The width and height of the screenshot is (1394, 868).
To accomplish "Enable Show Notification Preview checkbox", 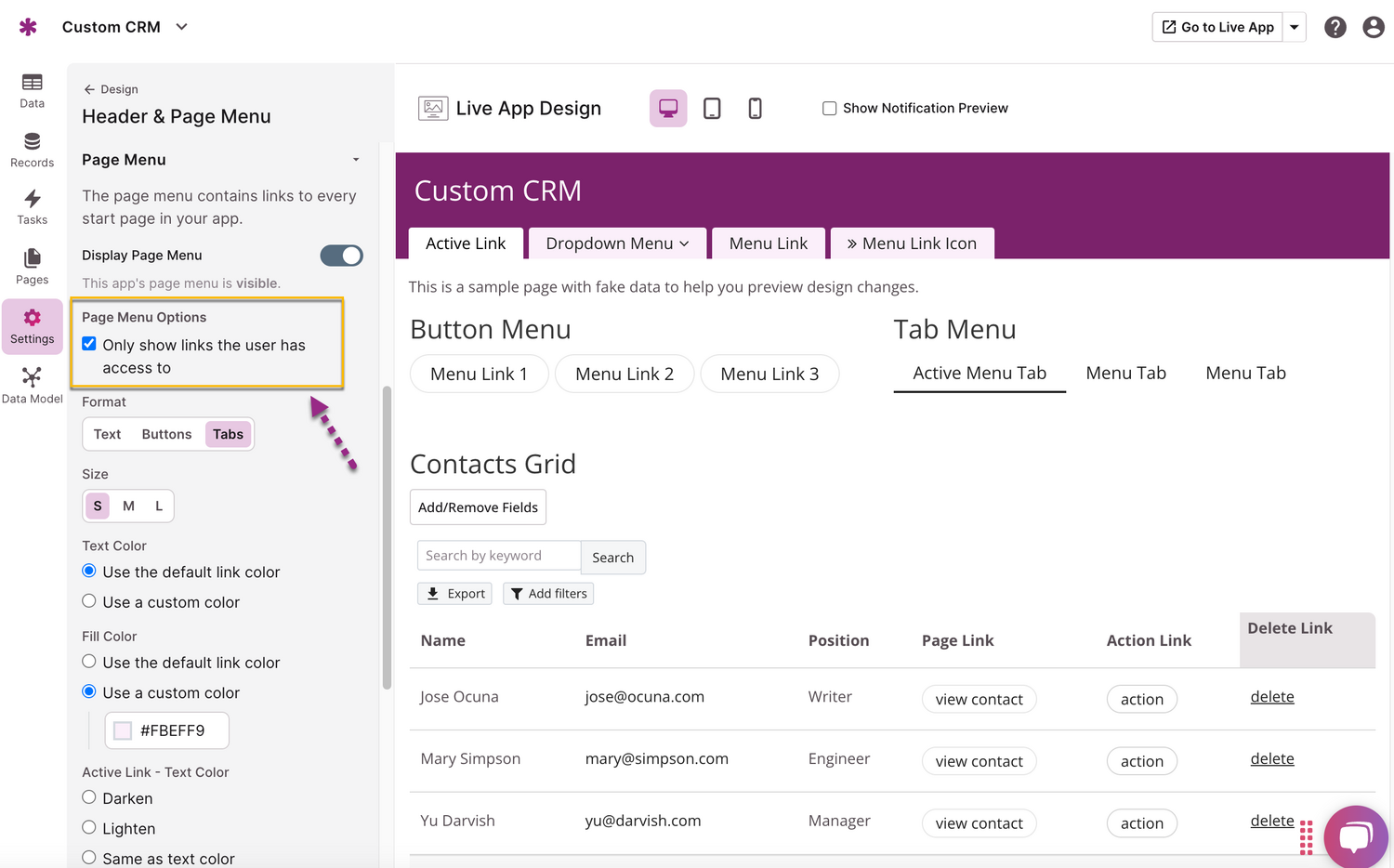I will 829,109.
